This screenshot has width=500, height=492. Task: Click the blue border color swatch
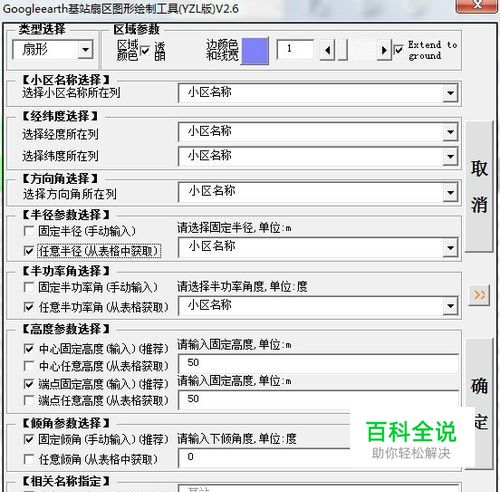point(255,51)
